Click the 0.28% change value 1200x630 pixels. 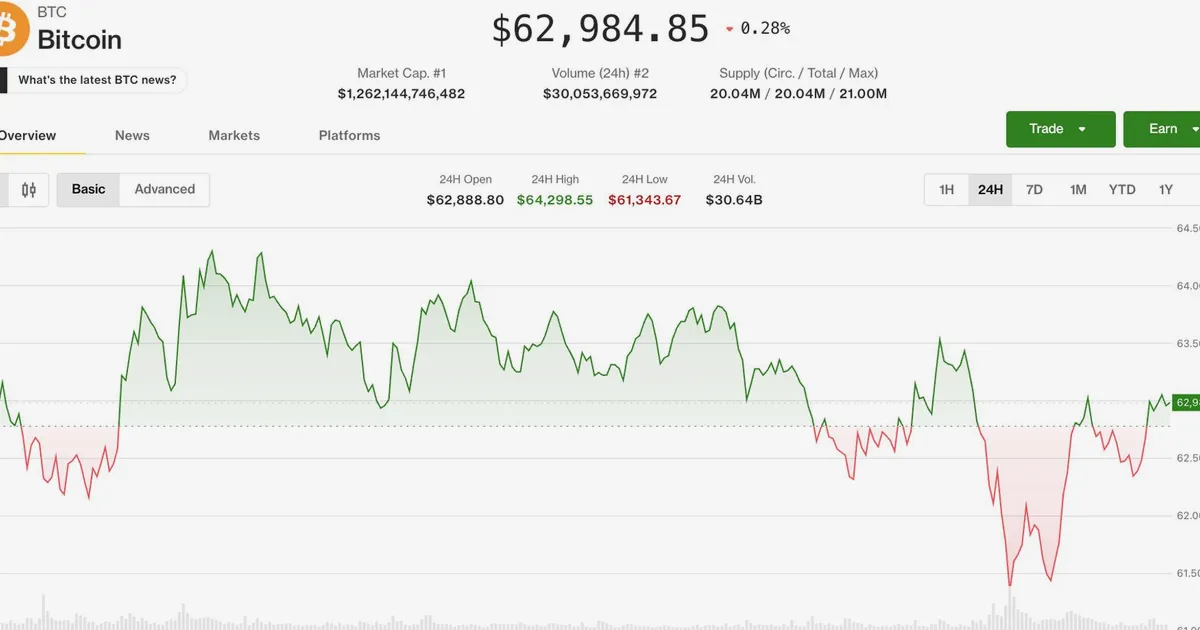tap(765, 29)
